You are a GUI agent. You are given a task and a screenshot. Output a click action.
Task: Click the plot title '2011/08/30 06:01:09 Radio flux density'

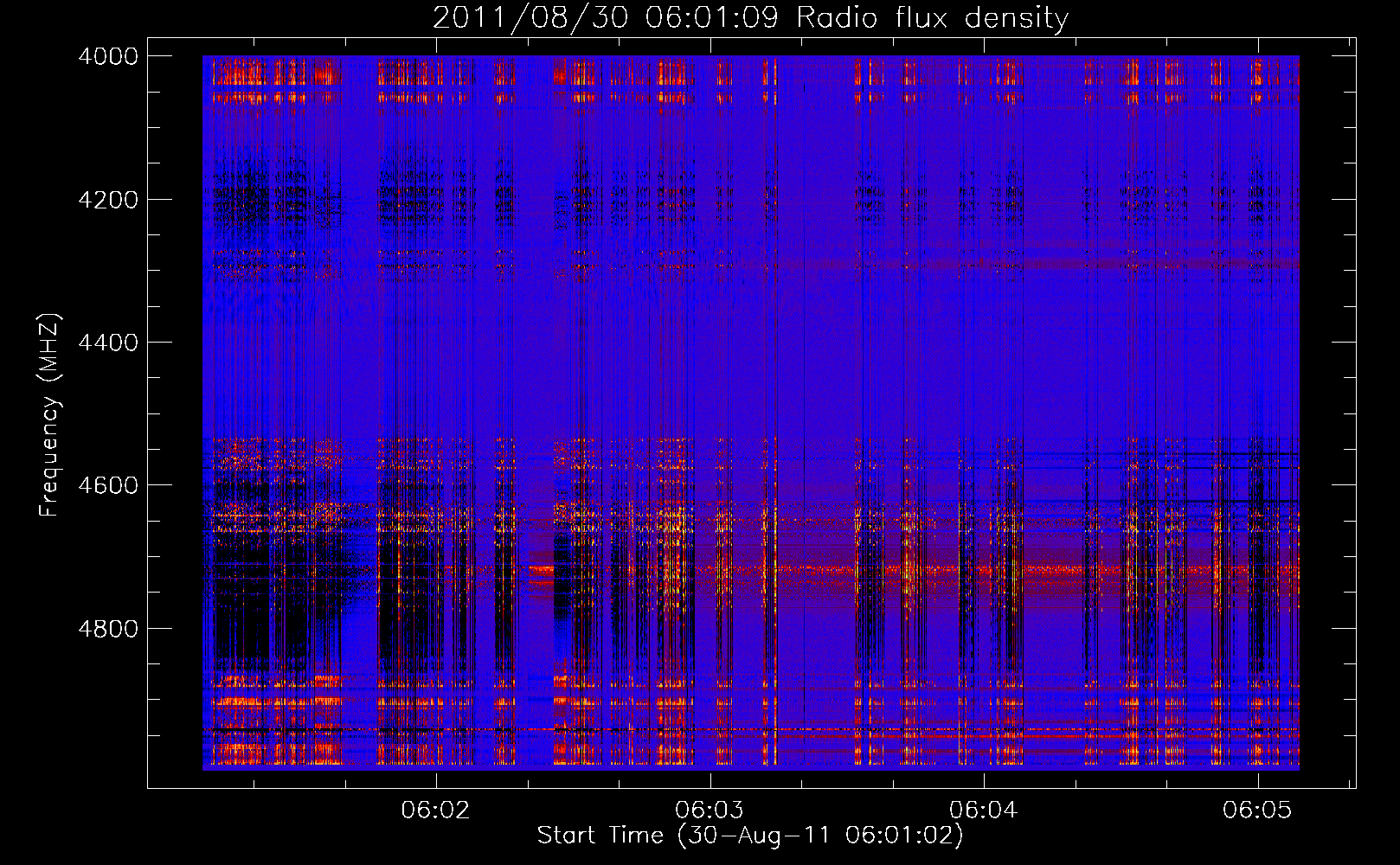[x=750, y=17]
